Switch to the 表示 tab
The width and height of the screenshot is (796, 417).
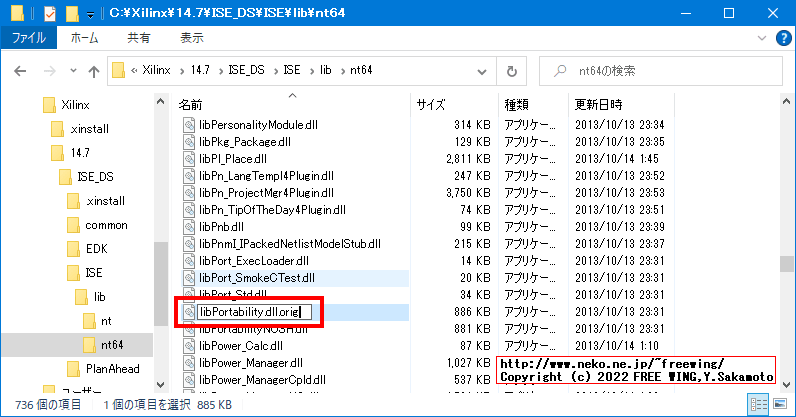[192, 38]
